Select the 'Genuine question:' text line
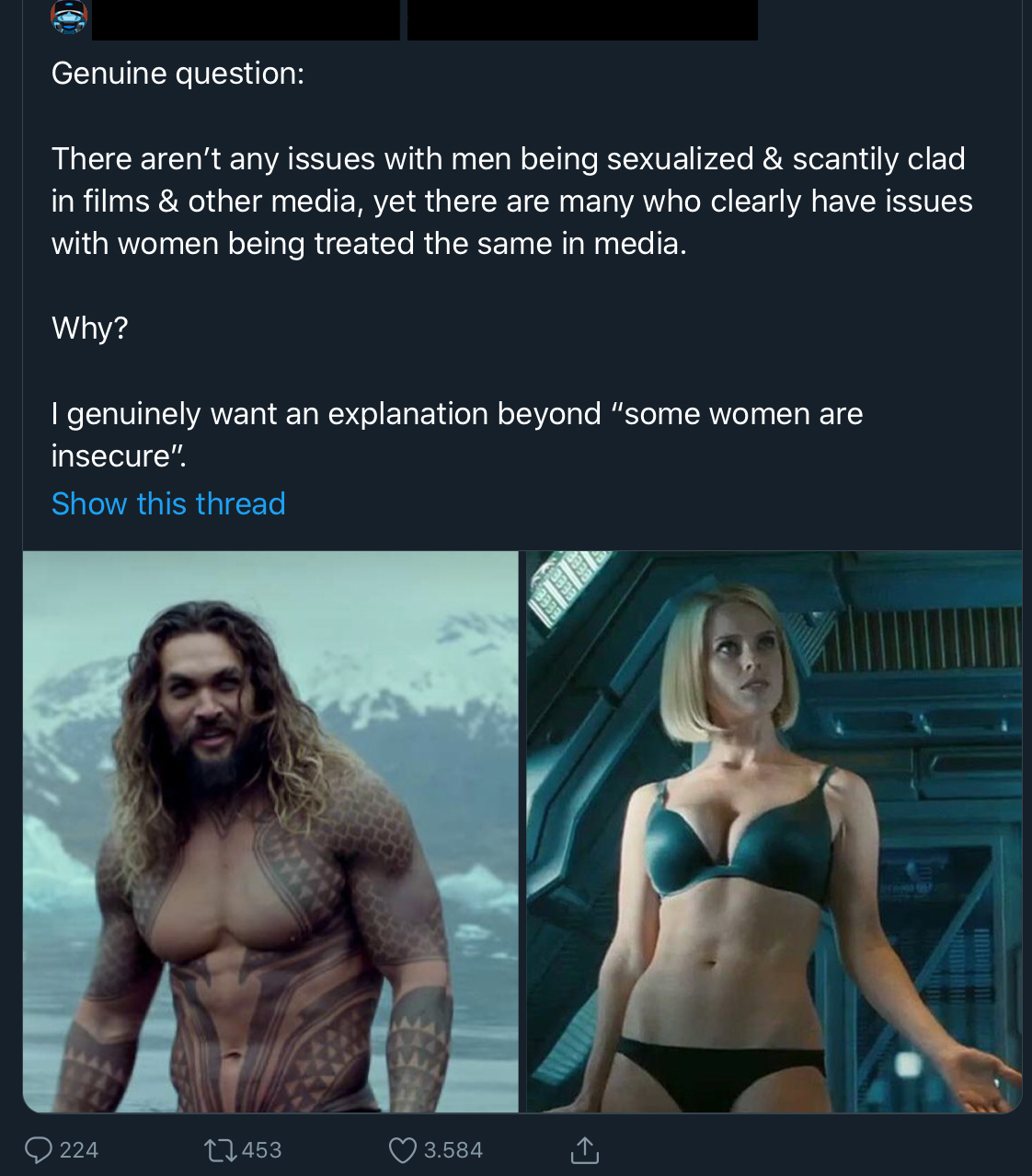The height and width of the screenshot is (1176, 1032). [x=178, y=74]
